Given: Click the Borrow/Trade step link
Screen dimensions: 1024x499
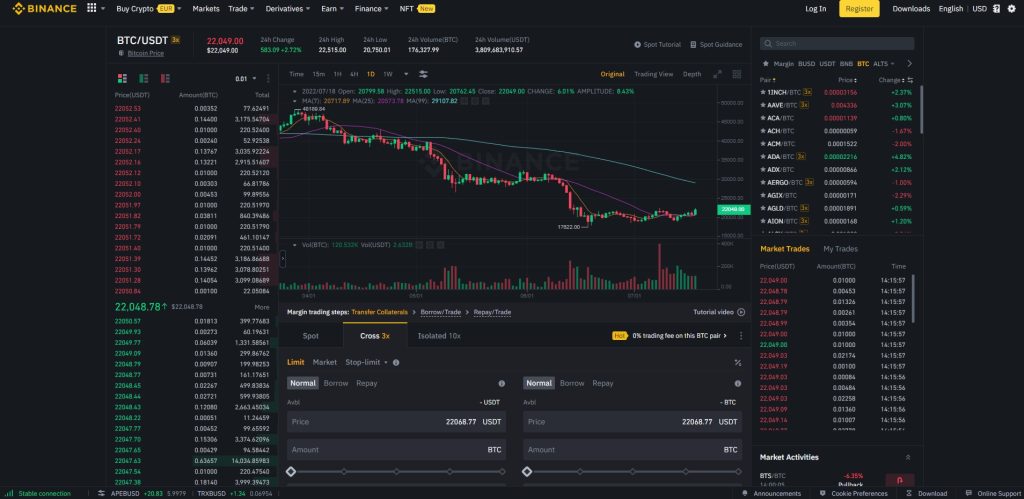Looking at the screenshot, I should point(441,312).
